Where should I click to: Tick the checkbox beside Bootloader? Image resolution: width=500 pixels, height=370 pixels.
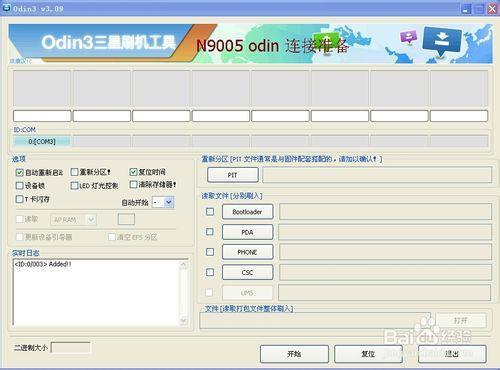tap(210, 212)
